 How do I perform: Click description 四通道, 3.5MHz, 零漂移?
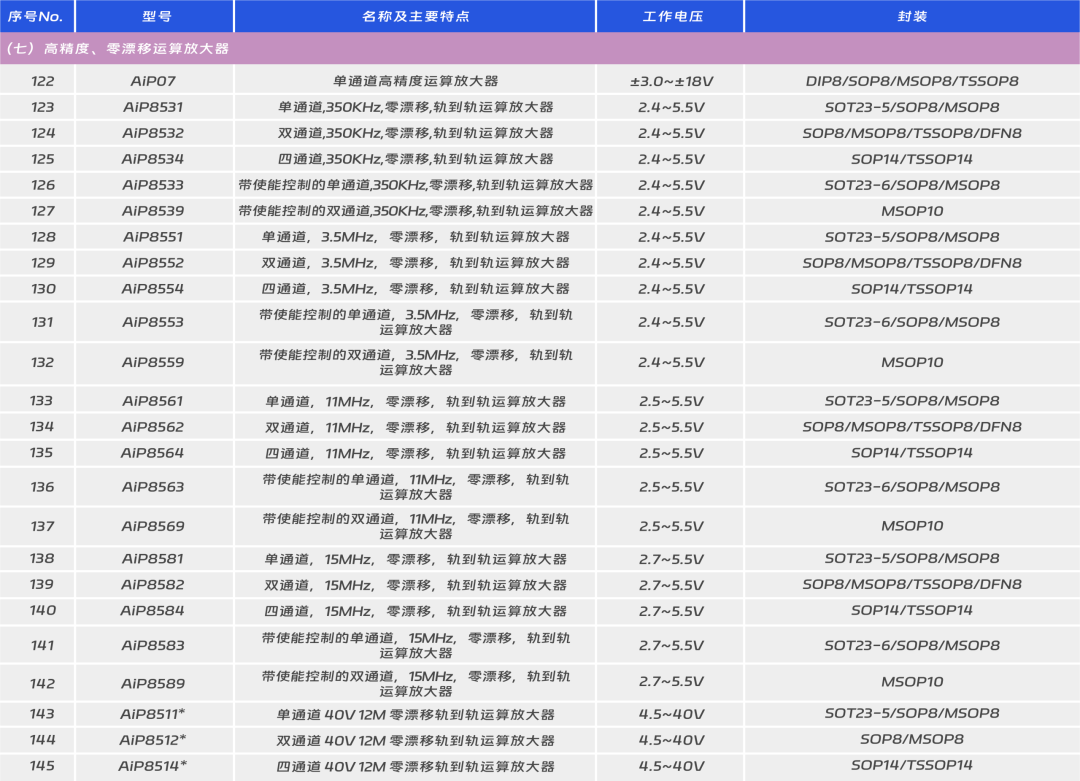click(415, 289)
